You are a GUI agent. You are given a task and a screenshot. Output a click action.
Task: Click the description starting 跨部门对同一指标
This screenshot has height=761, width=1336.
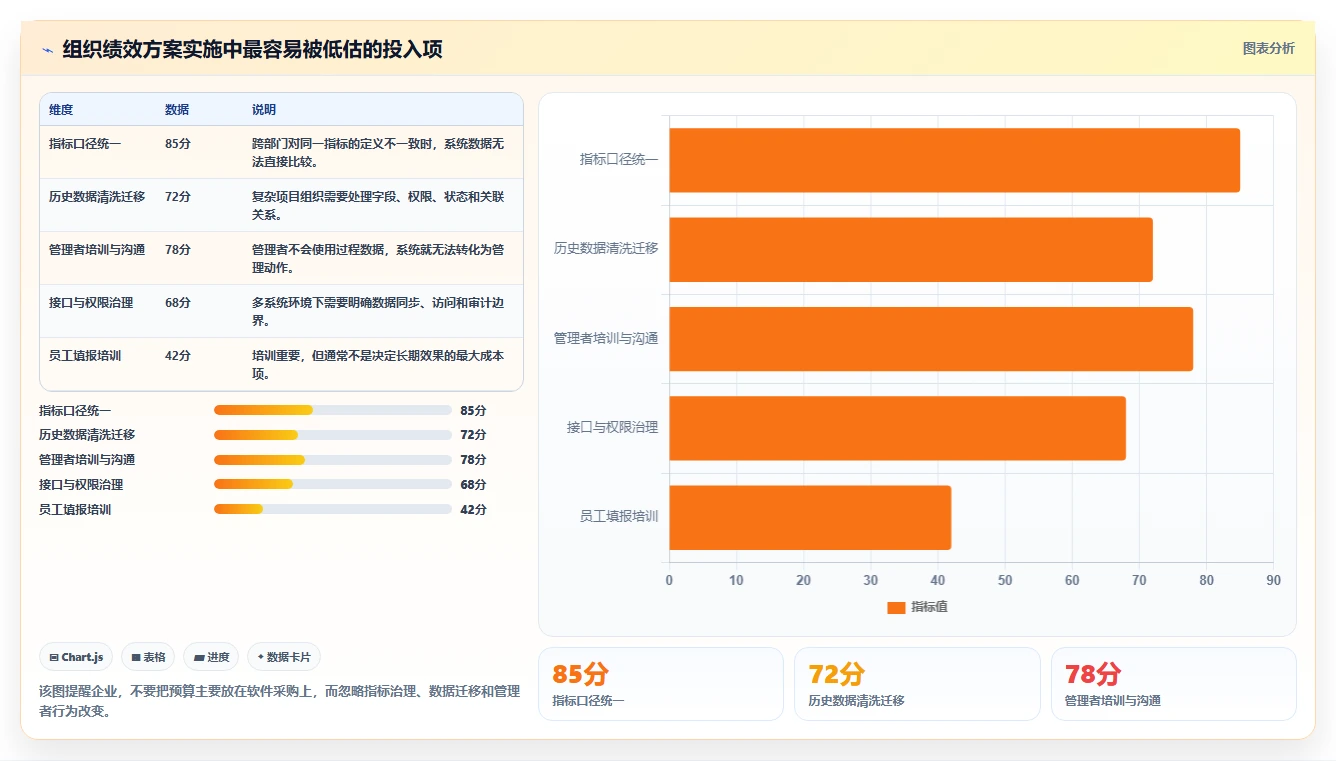pyautogui.click(x=378, y=153)
